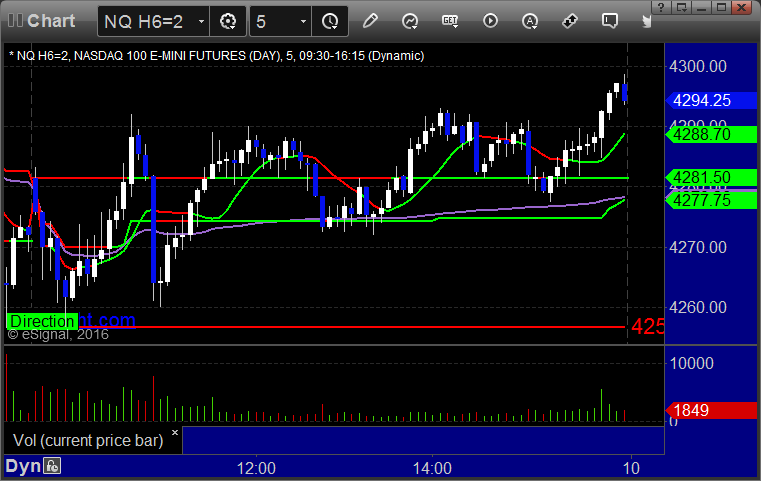This screenshot has height=481, width=761.
Task: Click the 4260.00 price axis label
Action: point(698,307)
